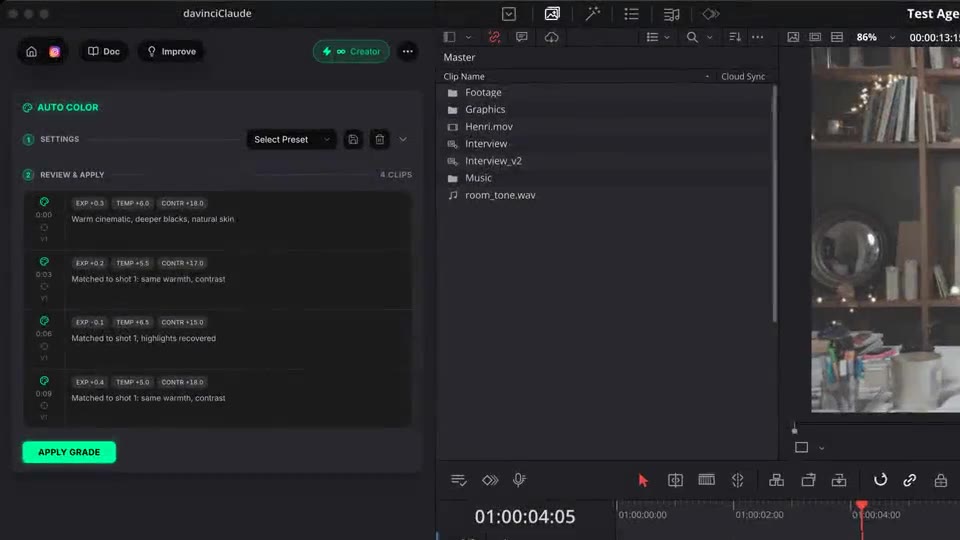This screenshot has width=960, height=540.
Task: Open the Select Preset dropdown
Action: 291,140
